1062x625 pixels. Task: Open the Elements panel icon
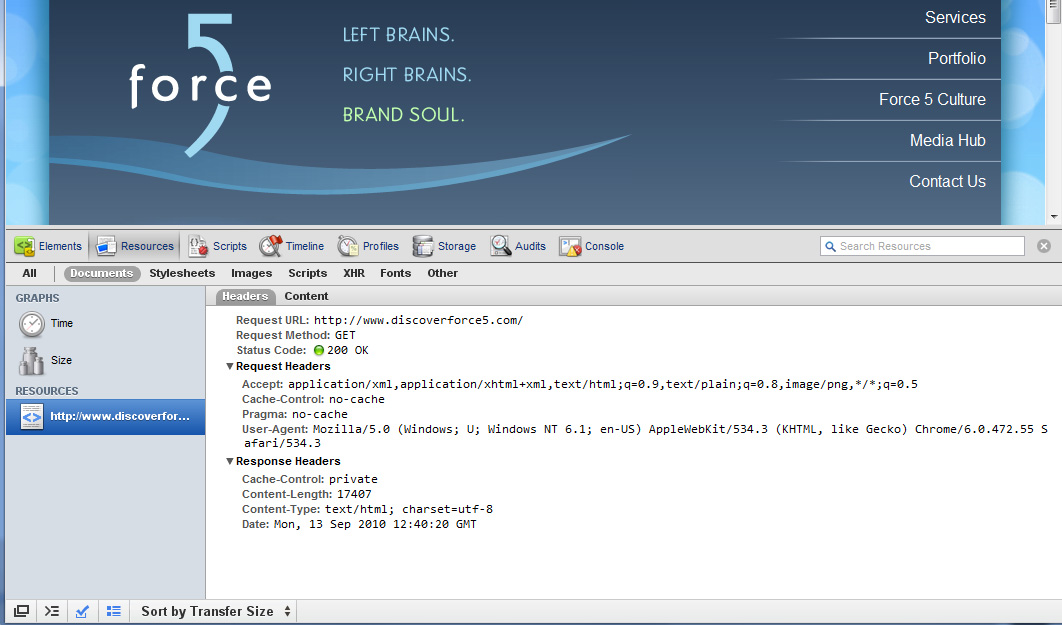pyautogui.click(x=24, y=246)
